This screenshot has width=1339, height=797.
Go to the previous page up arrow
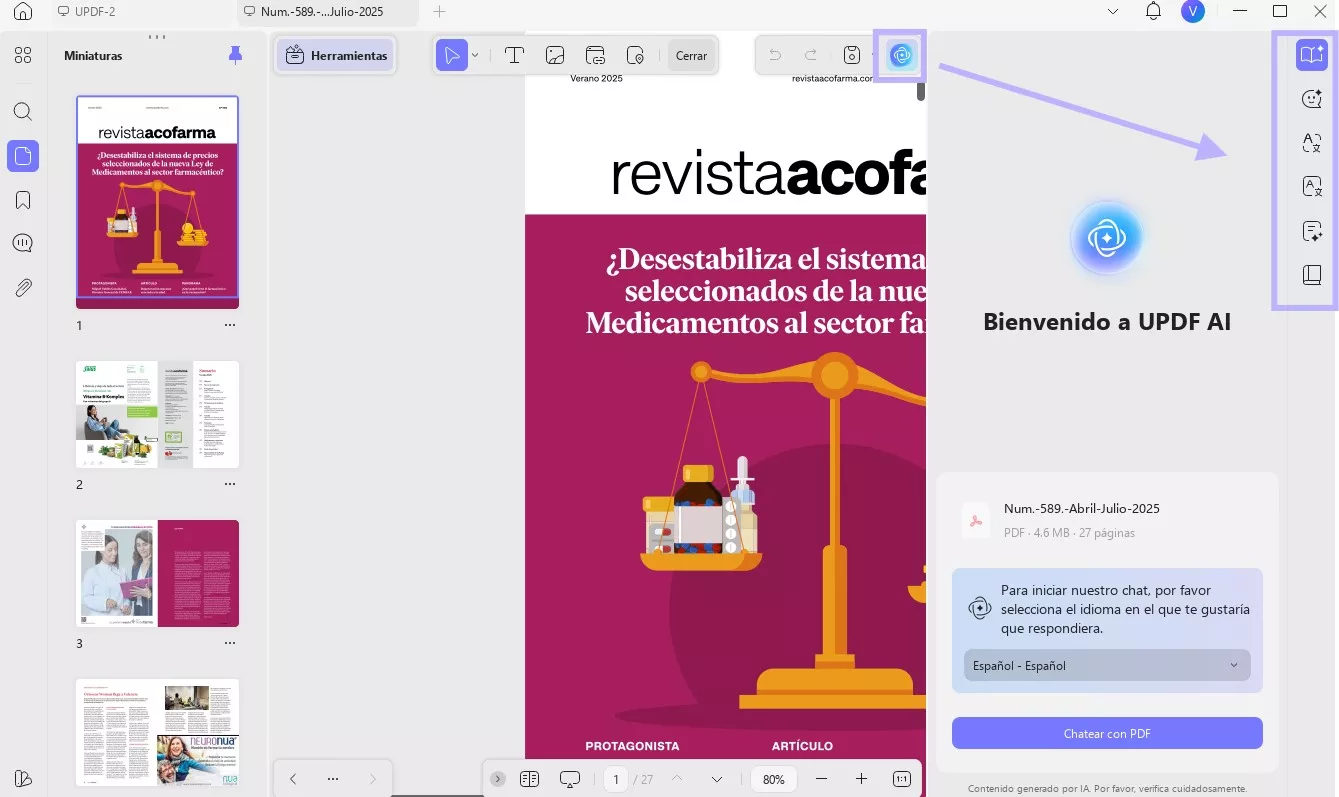[x=677, y=779]
